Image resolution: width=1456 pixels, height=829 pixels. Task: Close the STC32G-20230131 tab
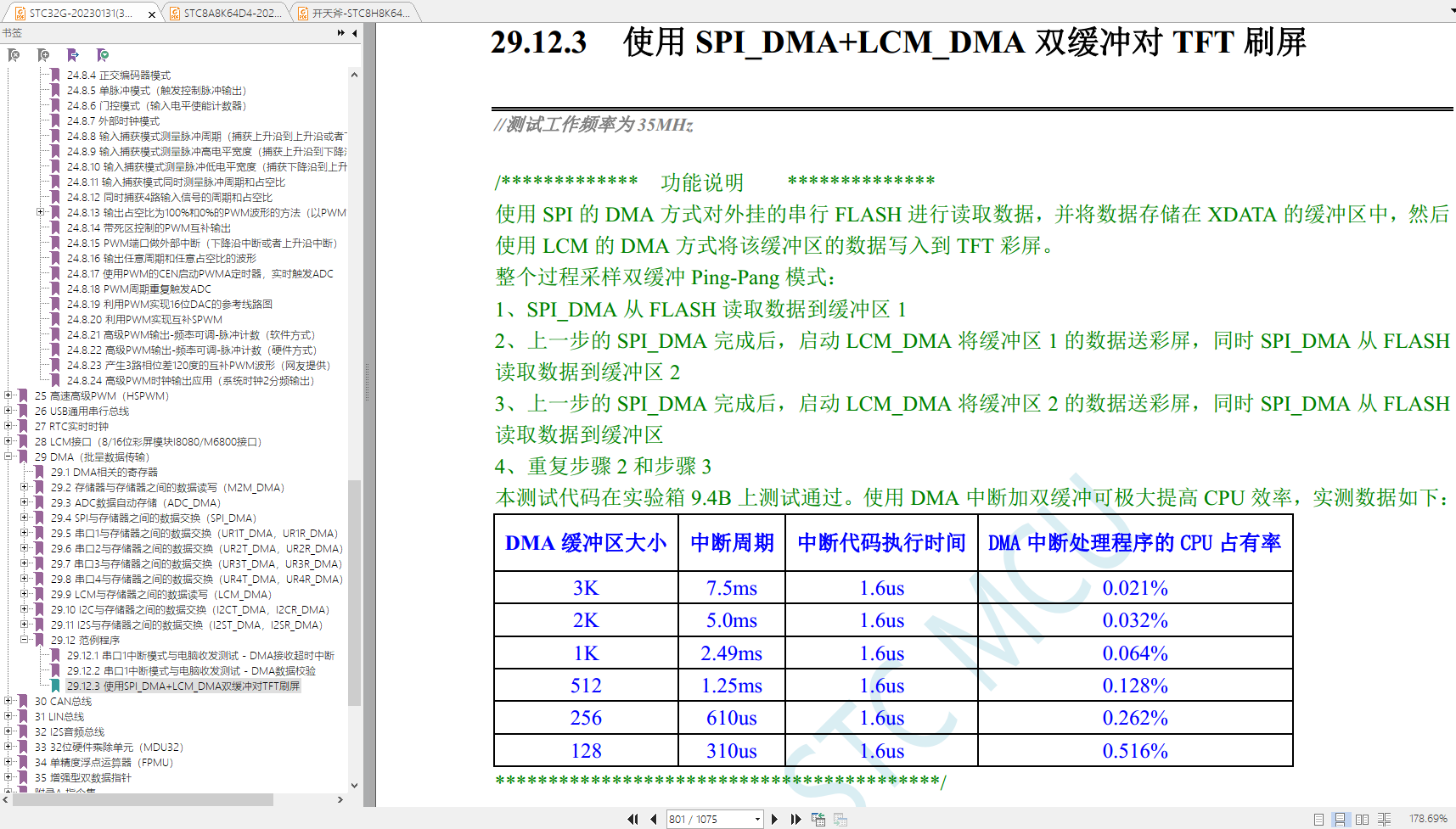pyautogui.click(x=152, y=14)
